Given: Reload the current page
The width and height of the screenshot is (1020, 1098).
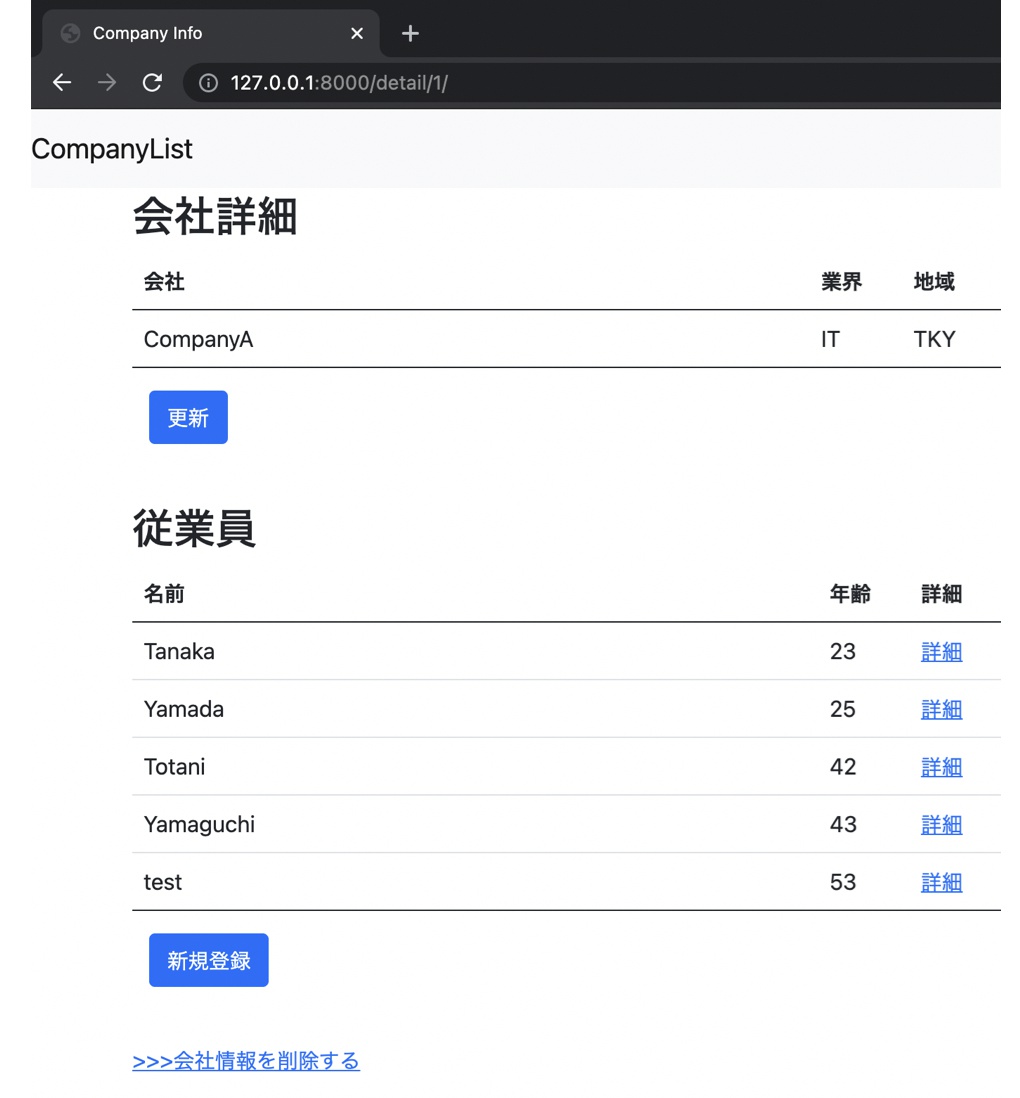Looking at the screenshot, I should (152, 83).
